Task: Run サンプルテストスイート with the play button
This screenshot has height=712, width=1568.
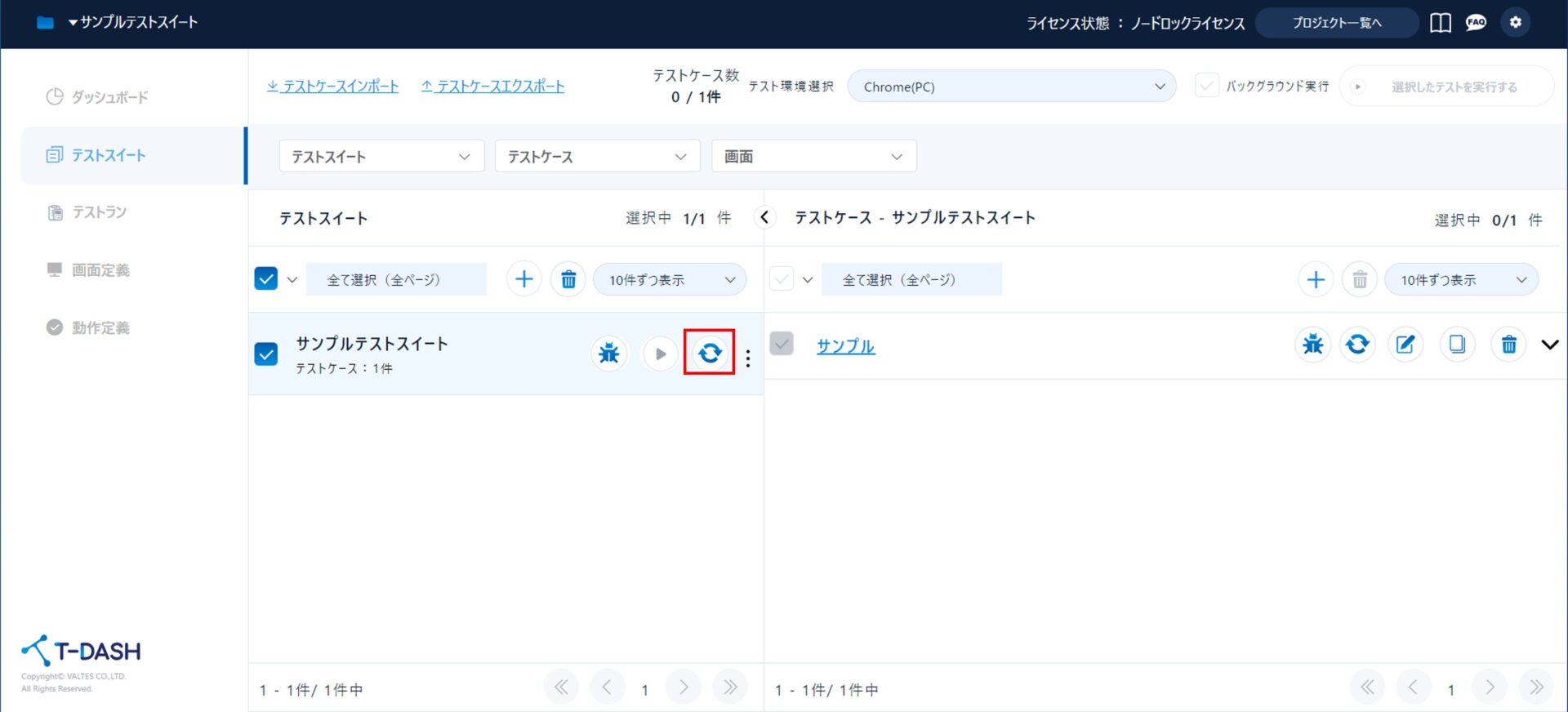Action: (x=660, y=354)
